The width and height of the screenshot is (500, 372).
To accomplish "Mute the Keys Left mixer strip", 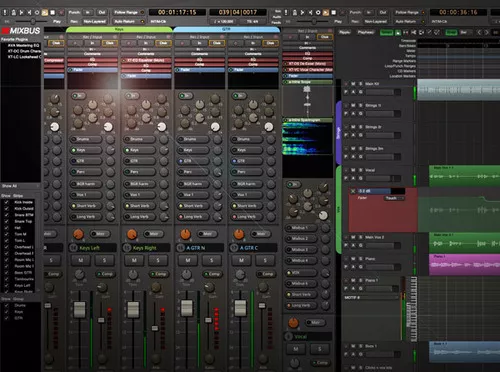I will 81,260.
